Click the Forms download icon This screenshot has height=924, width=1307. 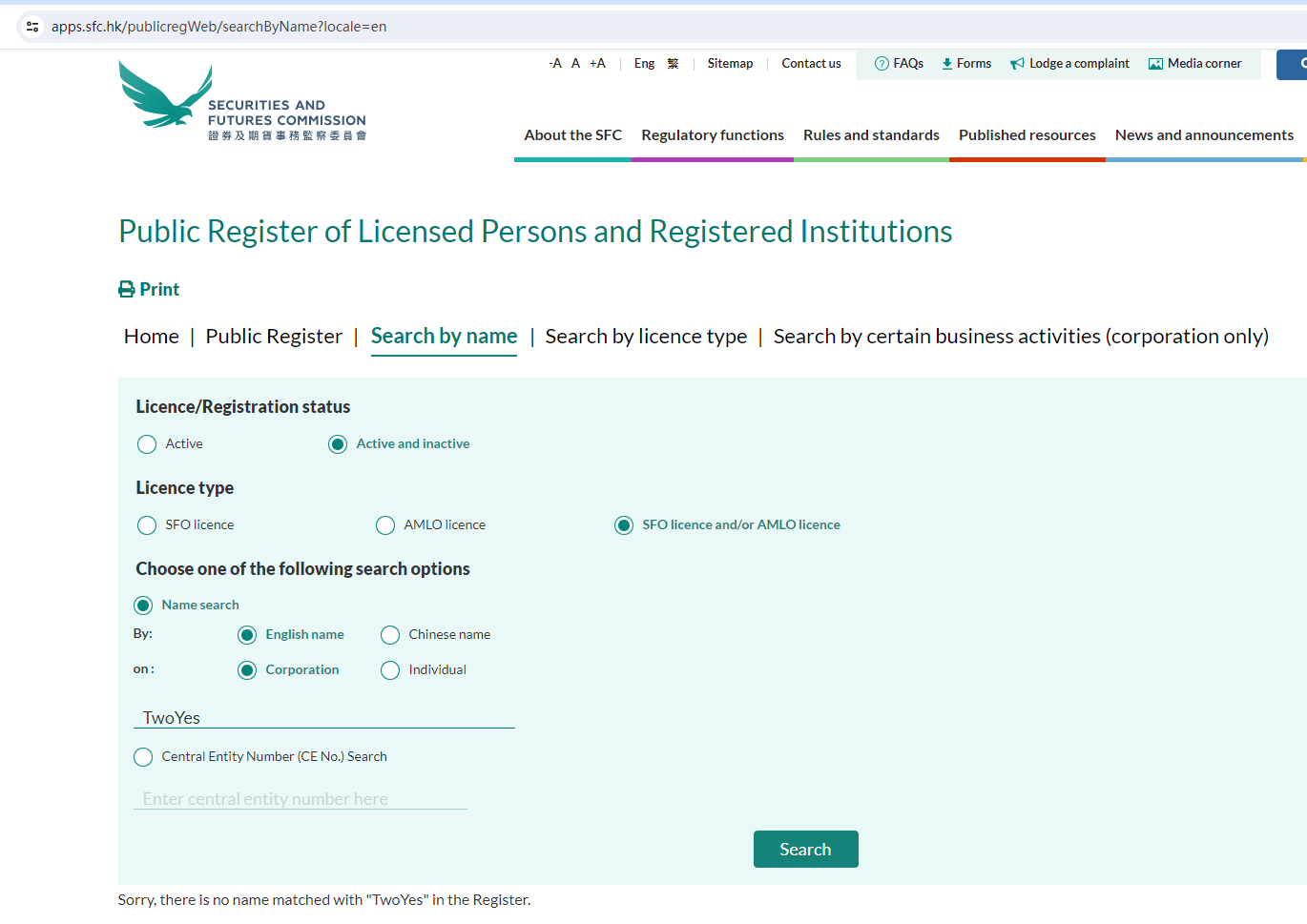point(946,64)
